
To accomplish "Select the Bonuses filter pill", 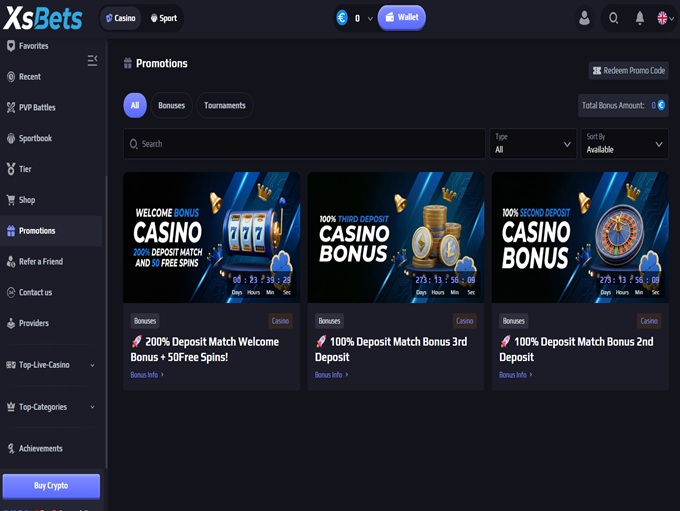I will (x=172, y=105).
